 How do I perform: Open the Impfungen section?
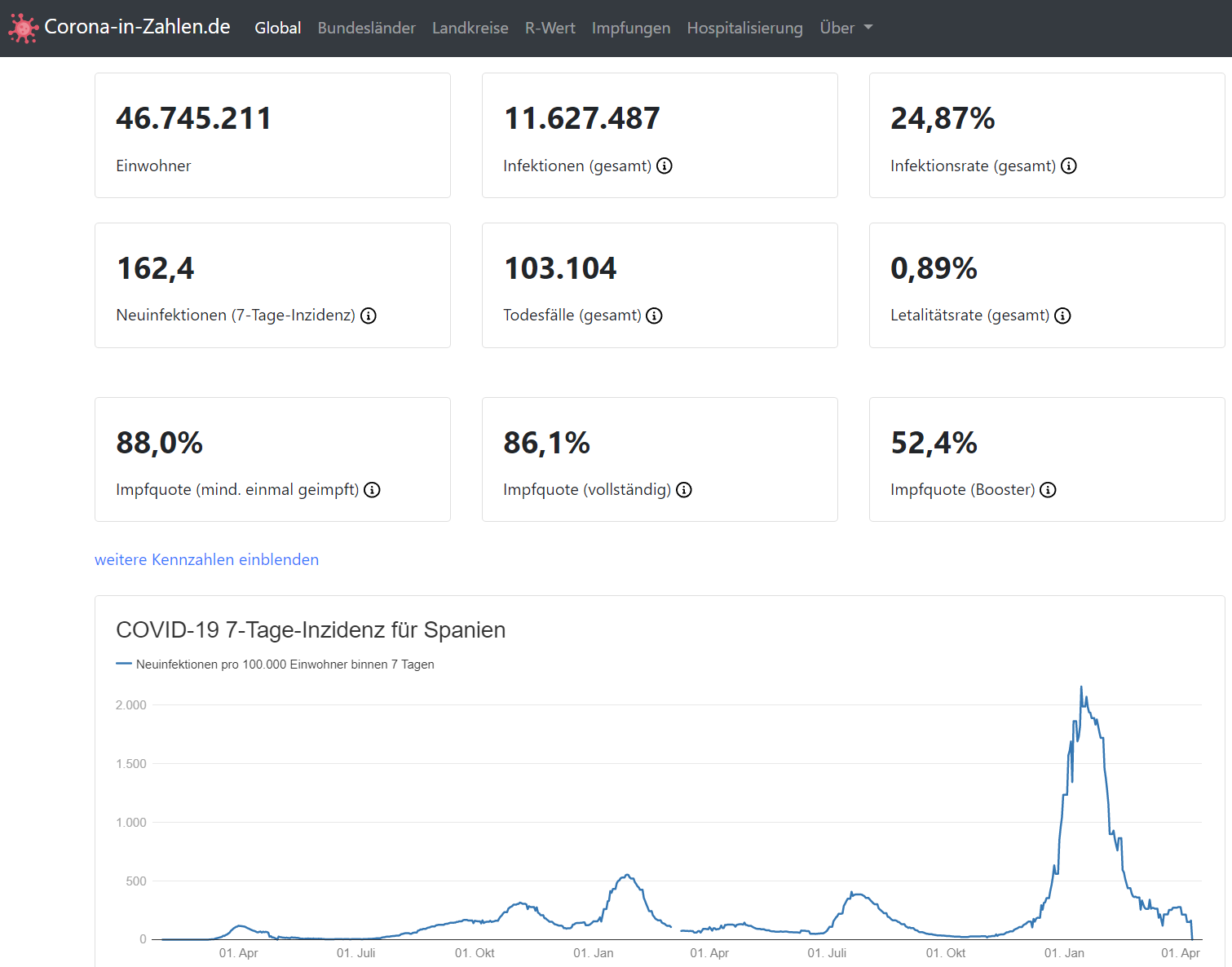[630, 28]
